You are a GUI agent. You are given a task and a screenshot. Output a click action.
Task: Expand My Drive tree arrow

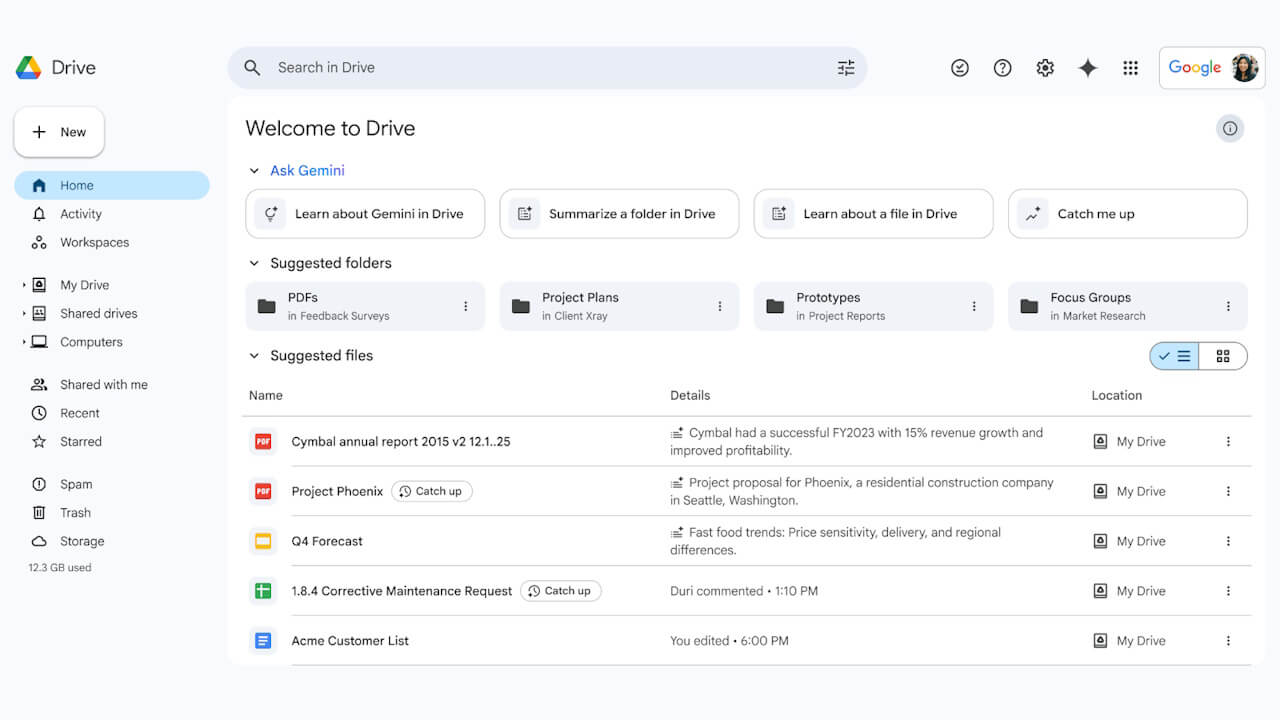(x=24, y=285)
